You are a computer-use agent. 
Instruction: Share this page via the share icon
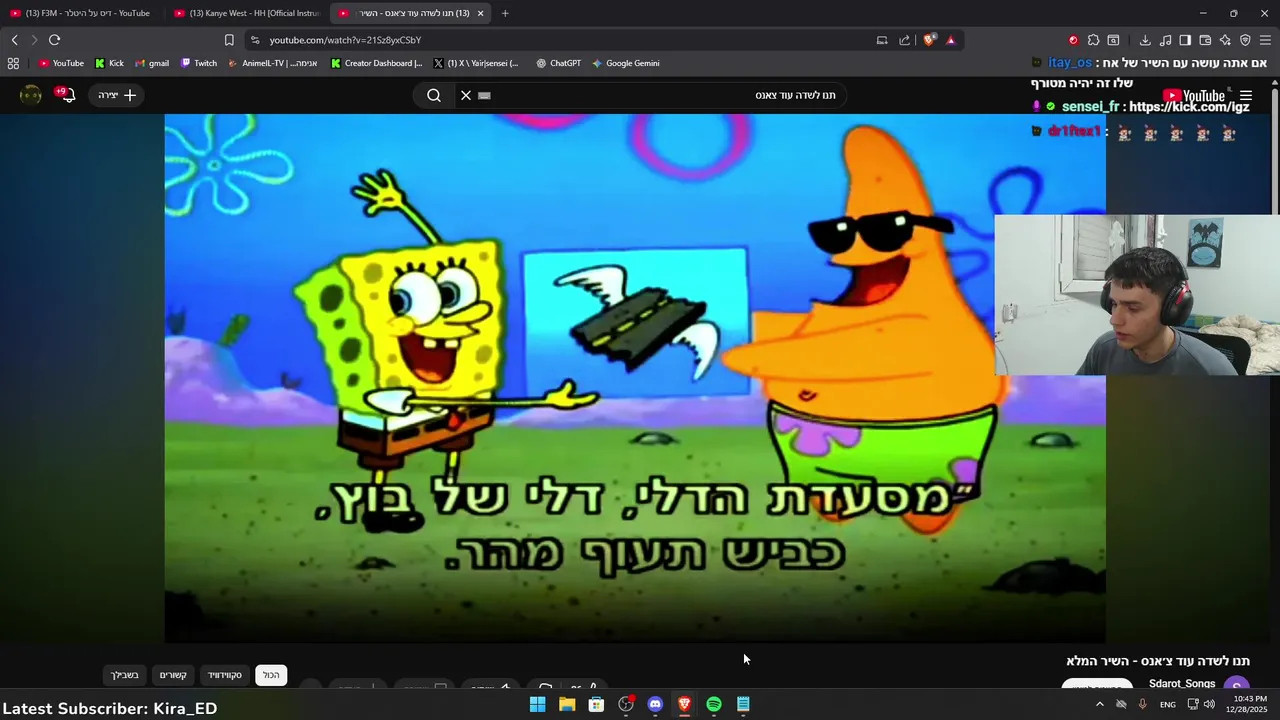click(x=905, y=40)
